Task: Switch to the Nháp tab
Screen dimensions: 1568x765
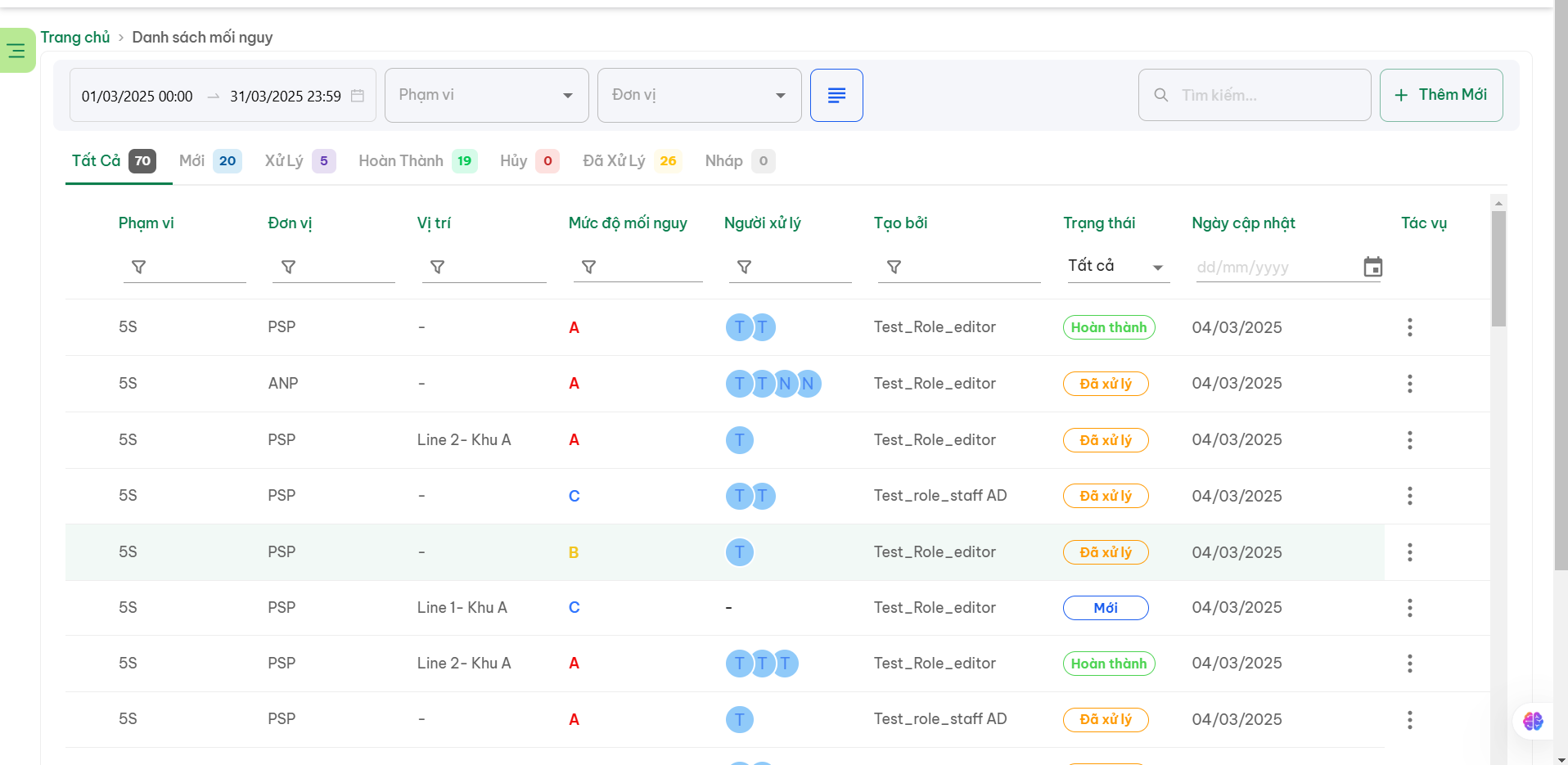Action: point(739,161)
